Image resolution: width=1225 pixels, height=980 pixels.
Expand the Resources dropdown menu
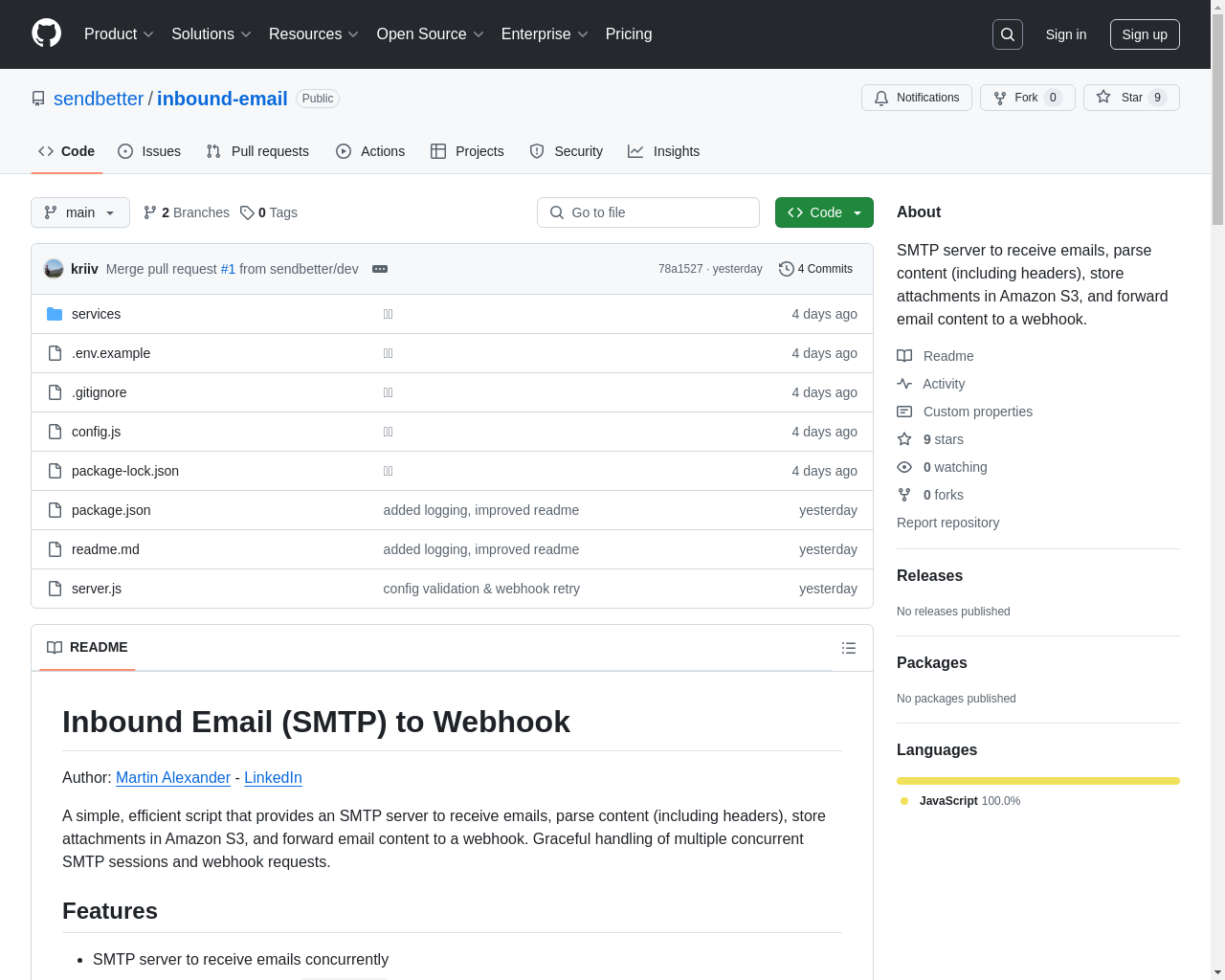click(314, 34)
